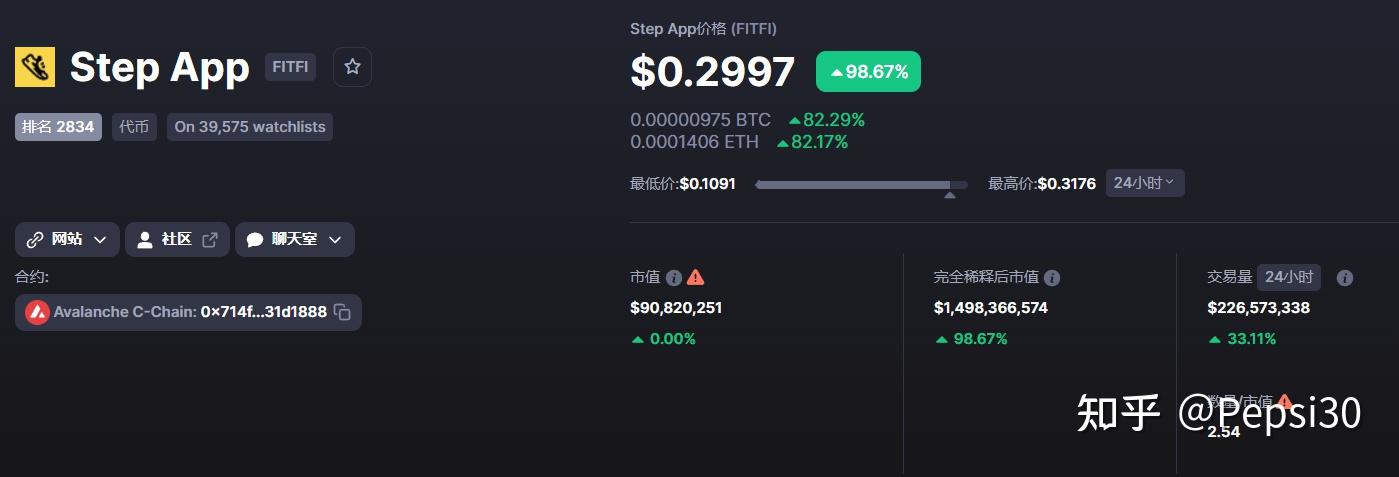Click the red Avalanche chain logo
This screenshot has height=477, width=1399.
(37, 312)
